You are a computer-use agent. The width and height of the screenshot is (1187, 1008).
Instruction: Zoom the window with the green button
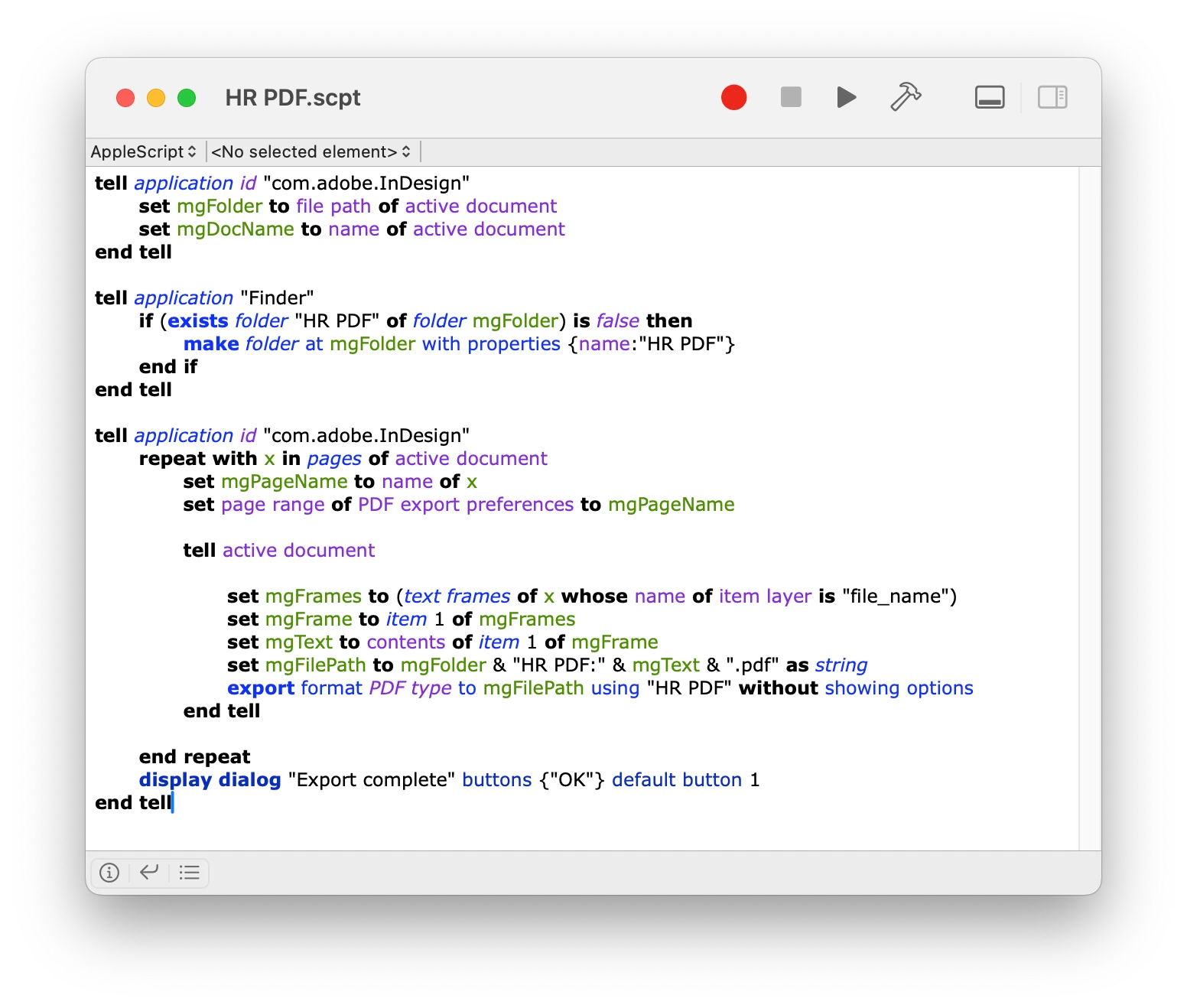[187, 98]
